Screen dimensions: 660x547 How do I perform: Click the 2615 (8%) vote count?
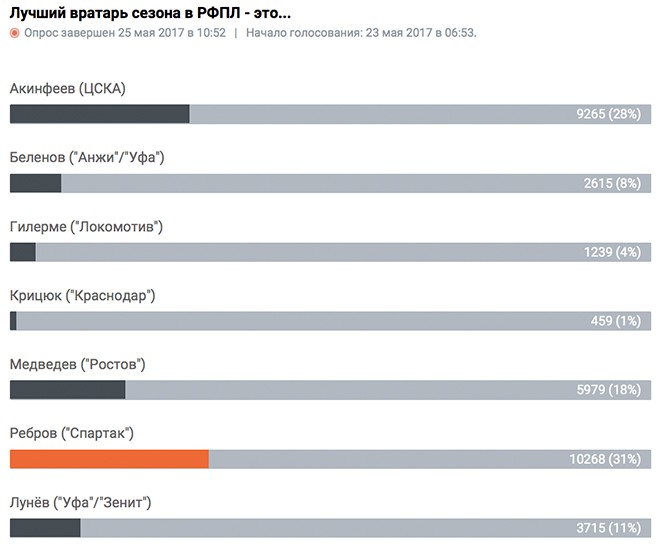point(611,183)
